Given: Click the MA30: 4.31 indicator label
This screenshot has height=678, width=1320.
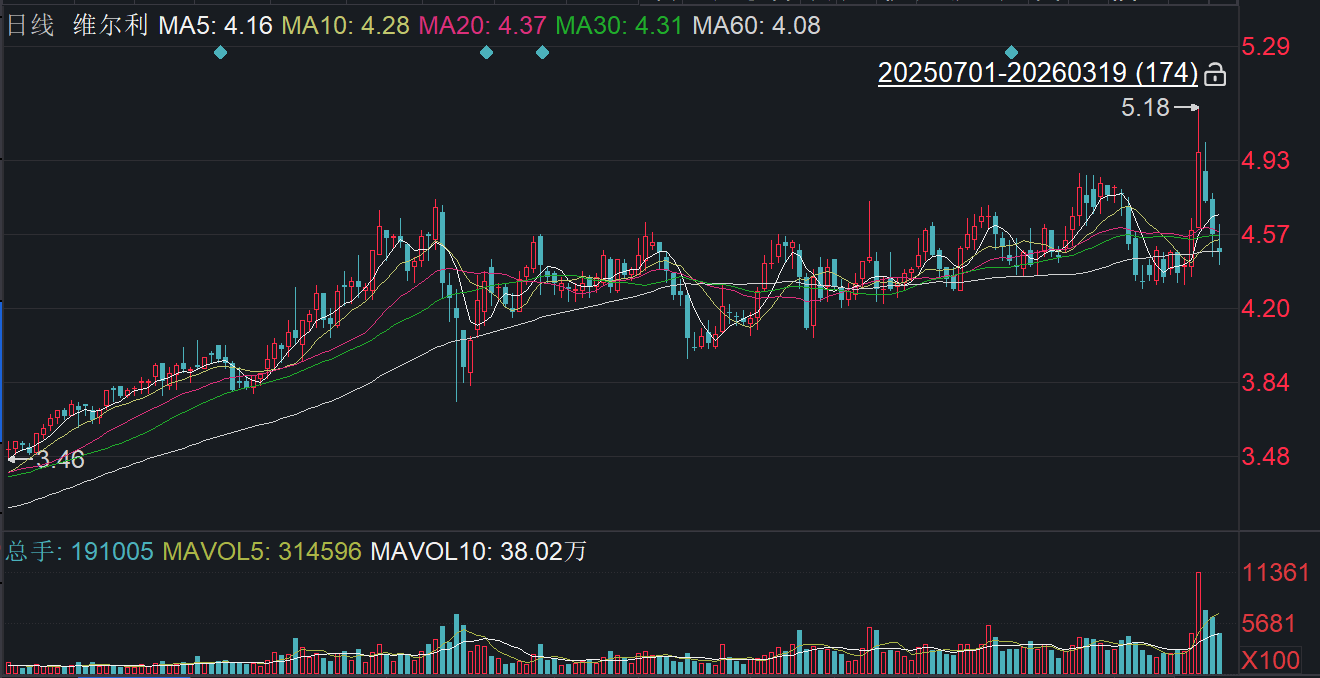Looking at the screenshot, I should coord(619,25).
